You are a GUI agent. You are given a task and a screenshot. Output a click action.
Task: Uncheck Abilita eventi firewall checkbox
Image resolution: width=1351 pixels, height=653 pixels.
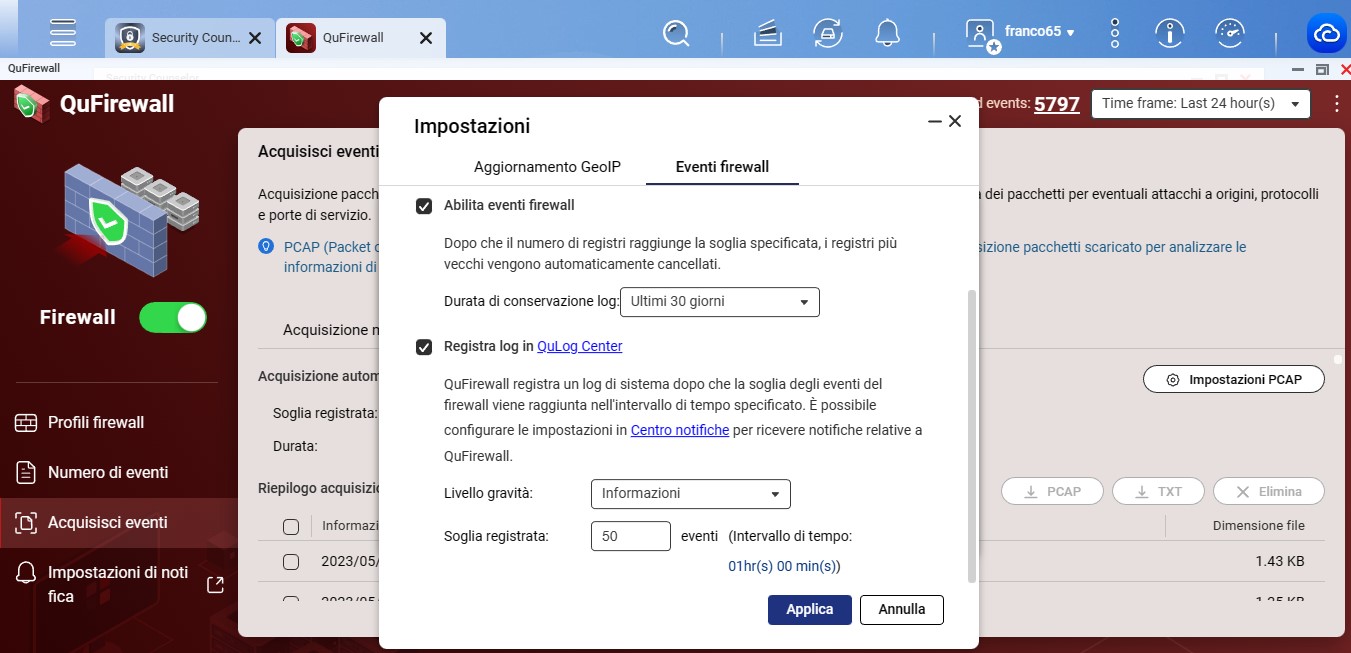pos(424,206)
